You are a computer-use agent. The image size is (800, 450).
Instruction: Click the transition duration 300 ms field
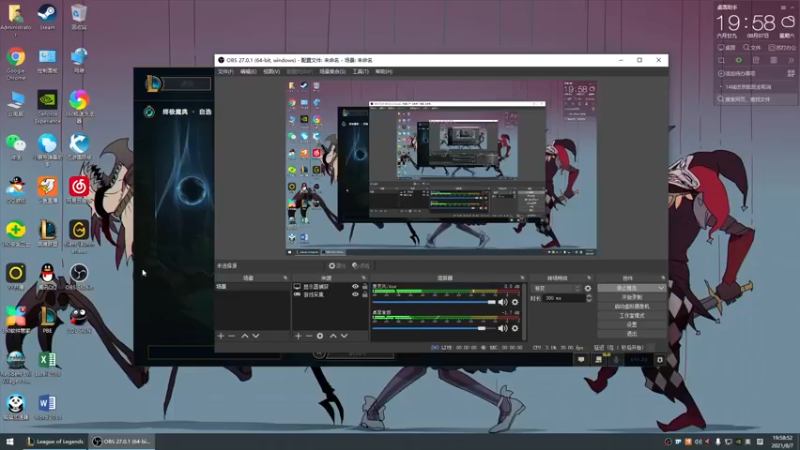point(563,298)
